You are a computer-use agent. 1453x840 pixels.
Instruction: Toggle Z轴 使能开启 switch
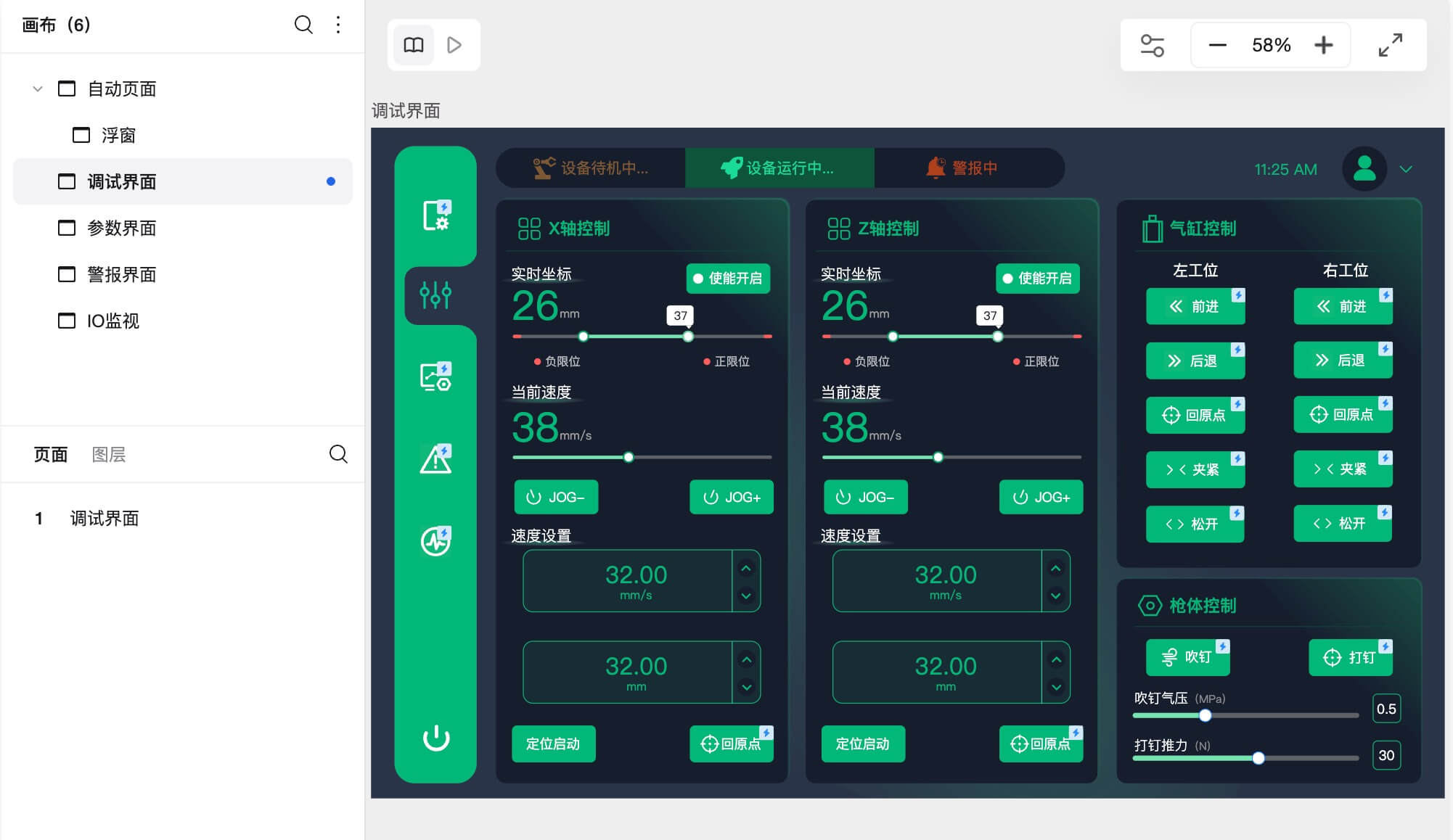pos(1037,279)
